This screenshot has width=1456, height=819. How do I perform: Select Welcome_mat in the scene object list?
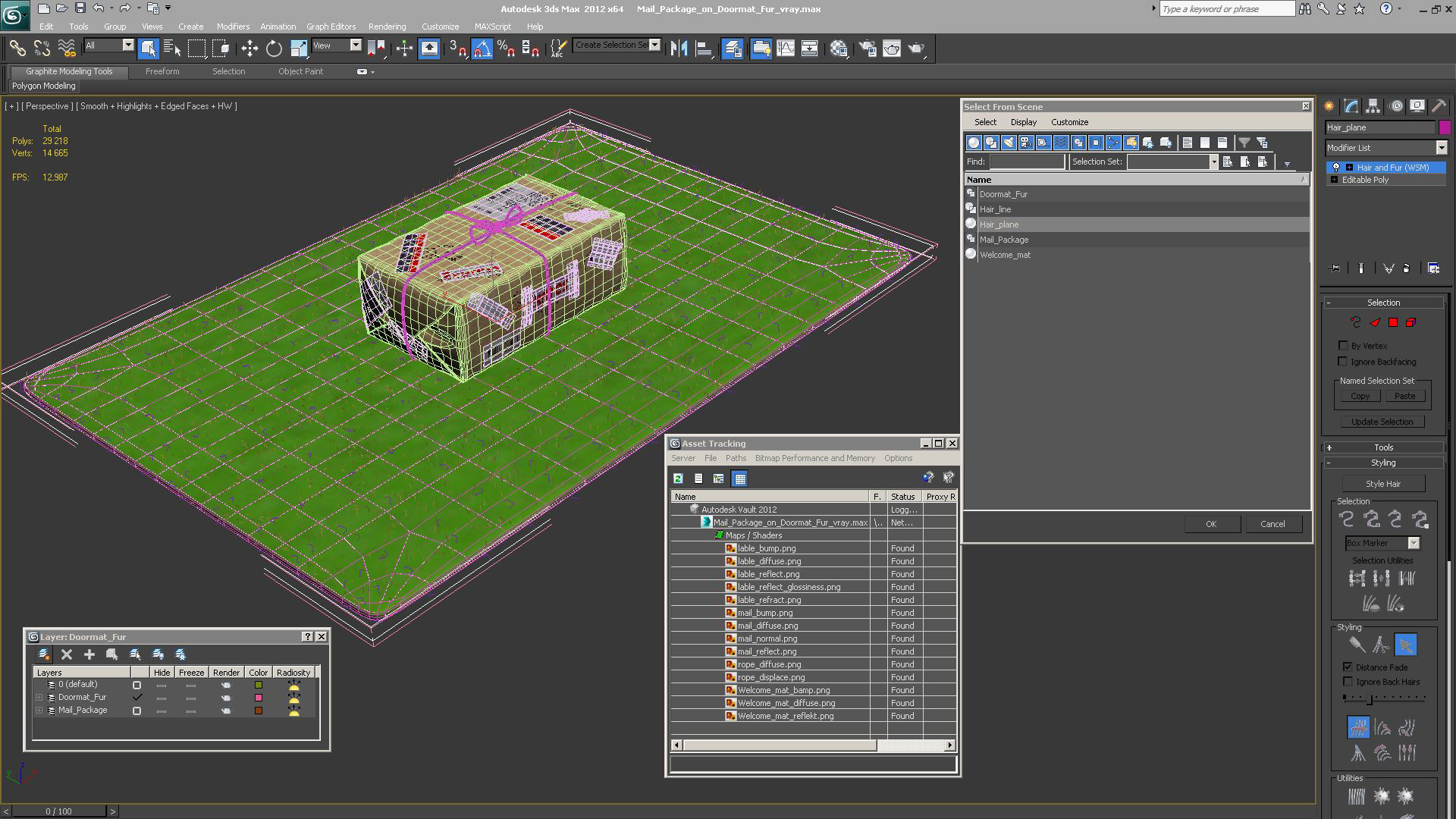[1005, 255]
